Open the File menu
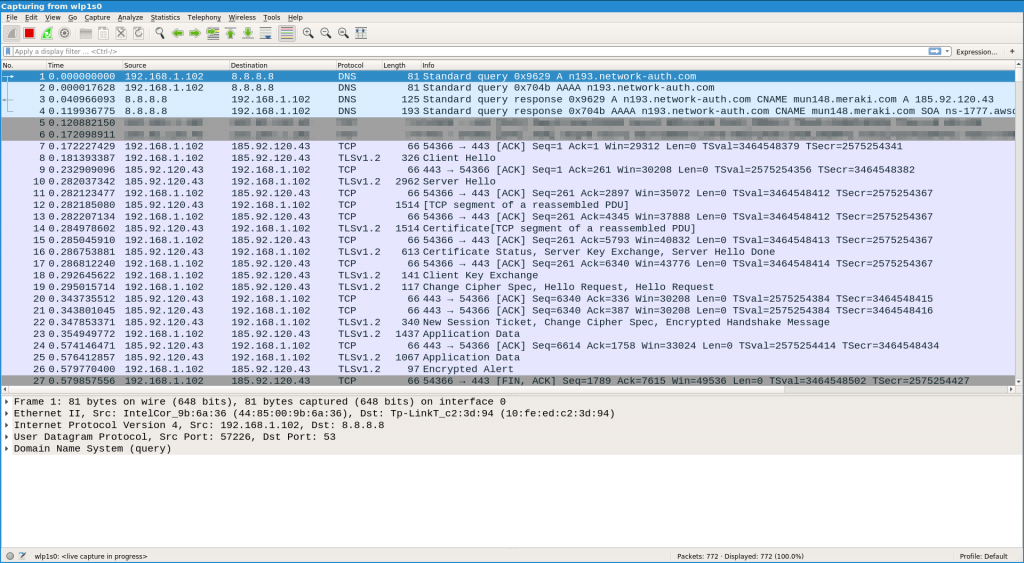Viewport: 1024px width, 563px height. pos(12,18)
